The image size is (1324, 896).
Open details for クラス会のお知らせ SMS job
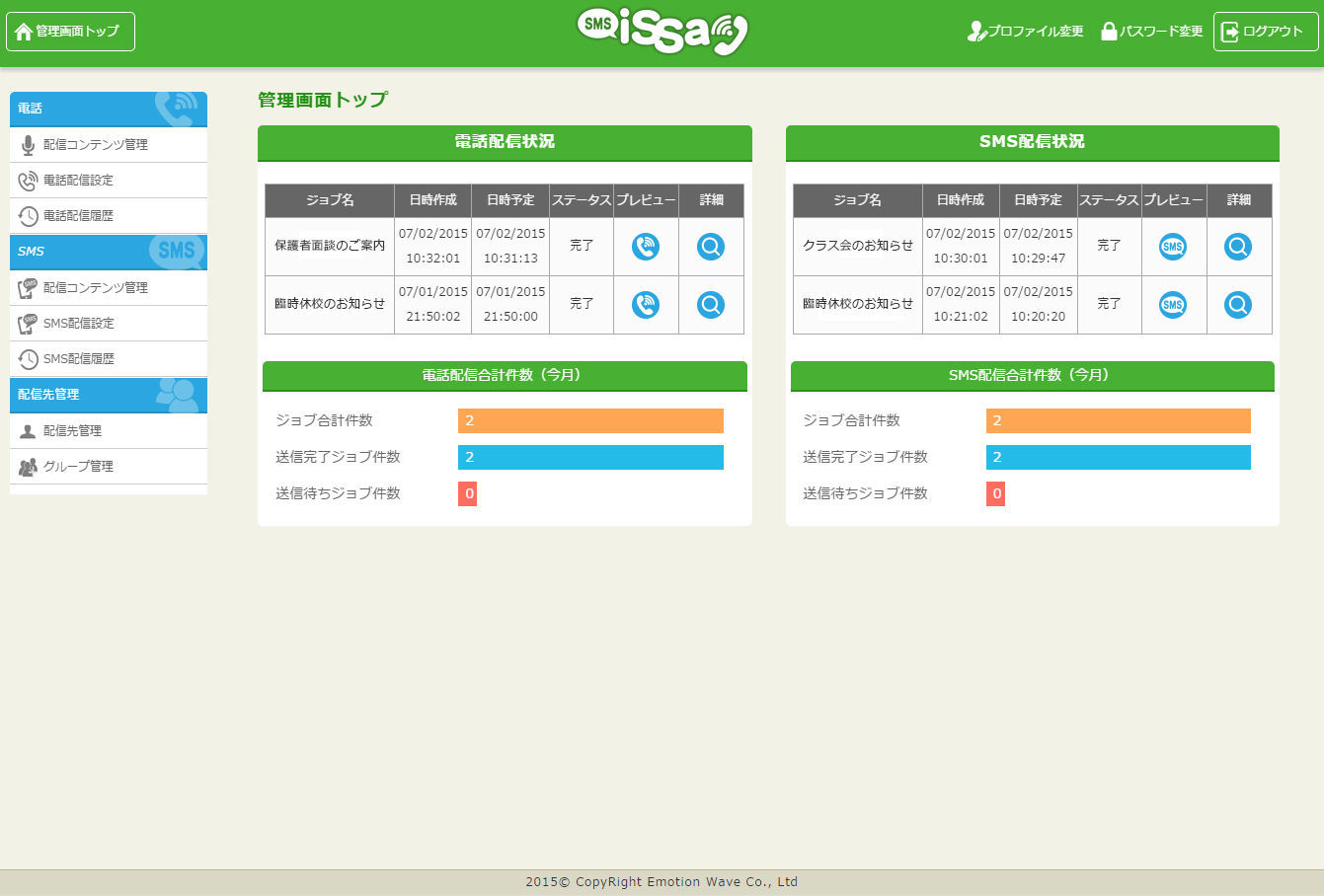(1238, 247)
